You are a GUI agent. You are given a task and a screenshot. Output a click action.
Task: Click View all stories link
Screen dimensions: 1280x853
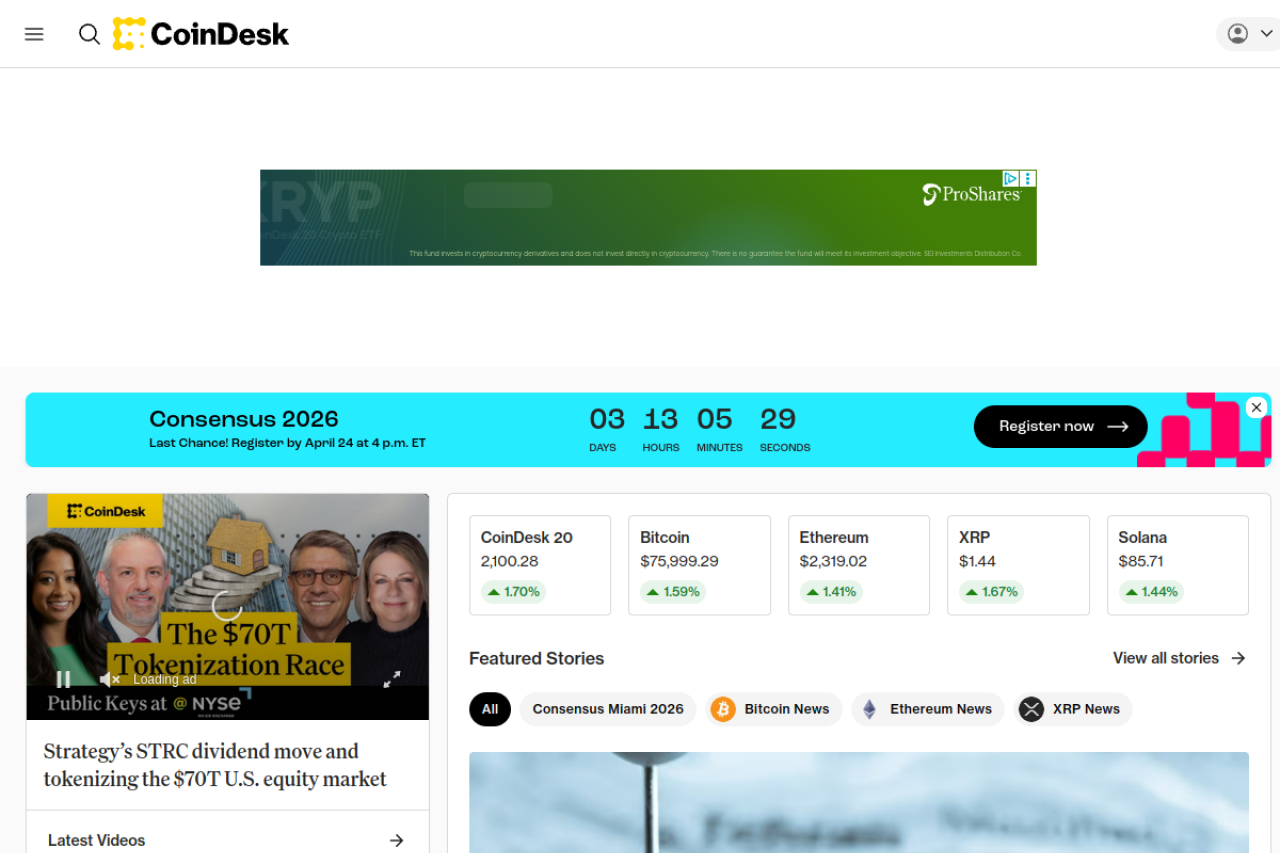click(x=1179, y=658)
